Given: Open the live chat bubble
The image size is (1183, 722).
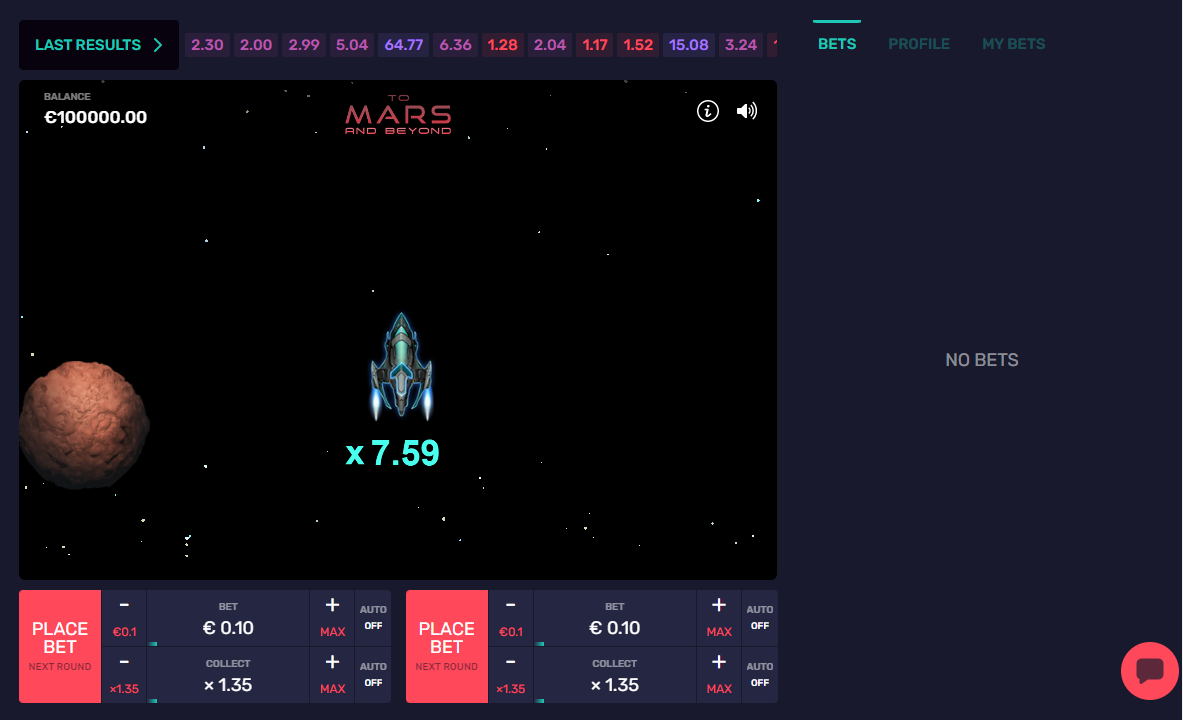Looking at the screenshot, I should 1149,670.
